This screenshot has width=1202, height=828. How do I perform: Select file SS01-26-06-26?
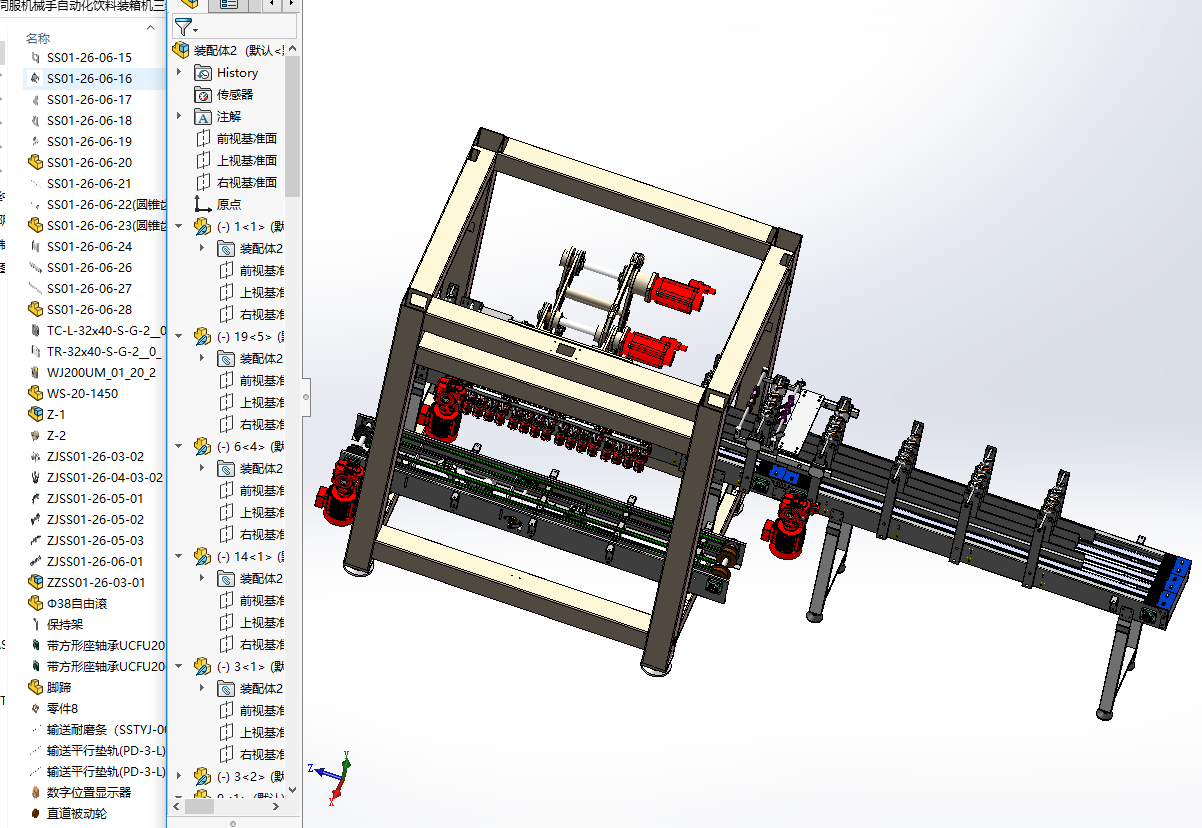coord(89,268)
